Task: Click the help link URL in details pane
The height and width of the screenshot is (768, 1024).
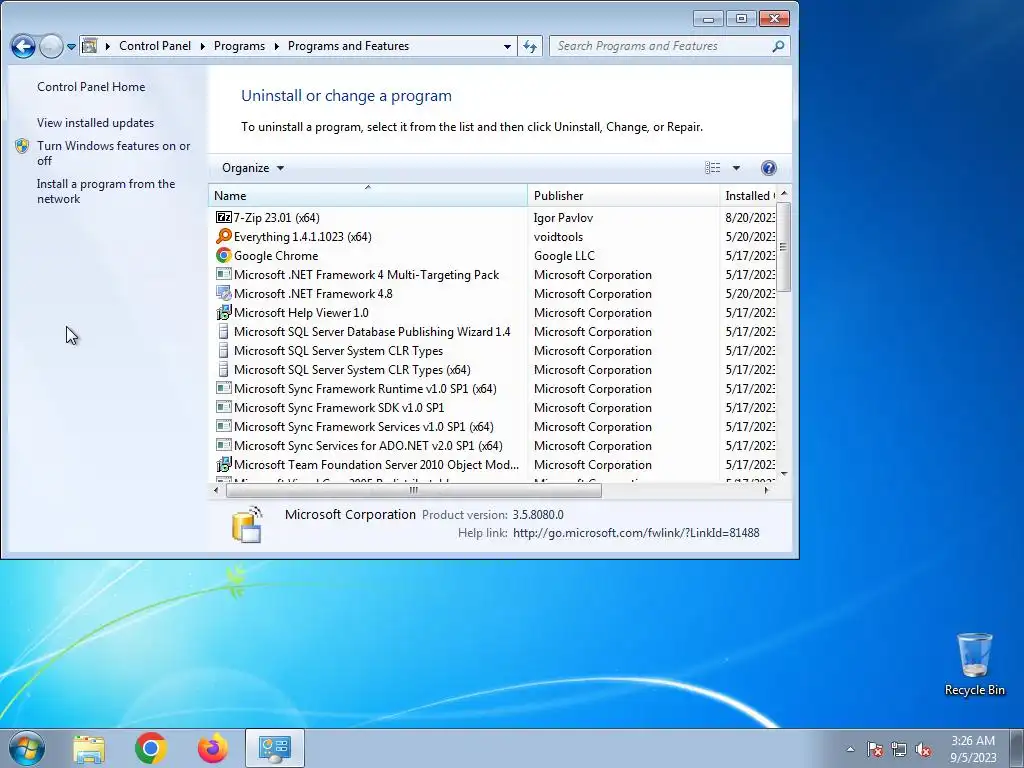Action: (x=636, y=533)
